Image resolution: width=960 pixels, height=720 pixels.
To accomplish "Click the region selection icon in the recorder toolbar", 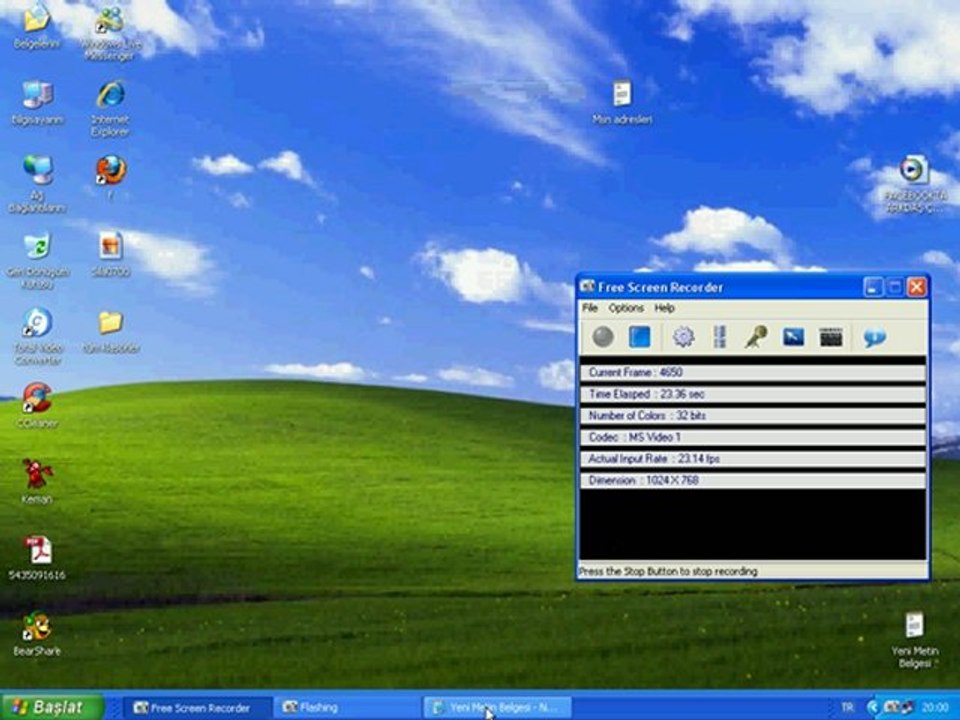I will pyautogui.click(x=720, y=337).
